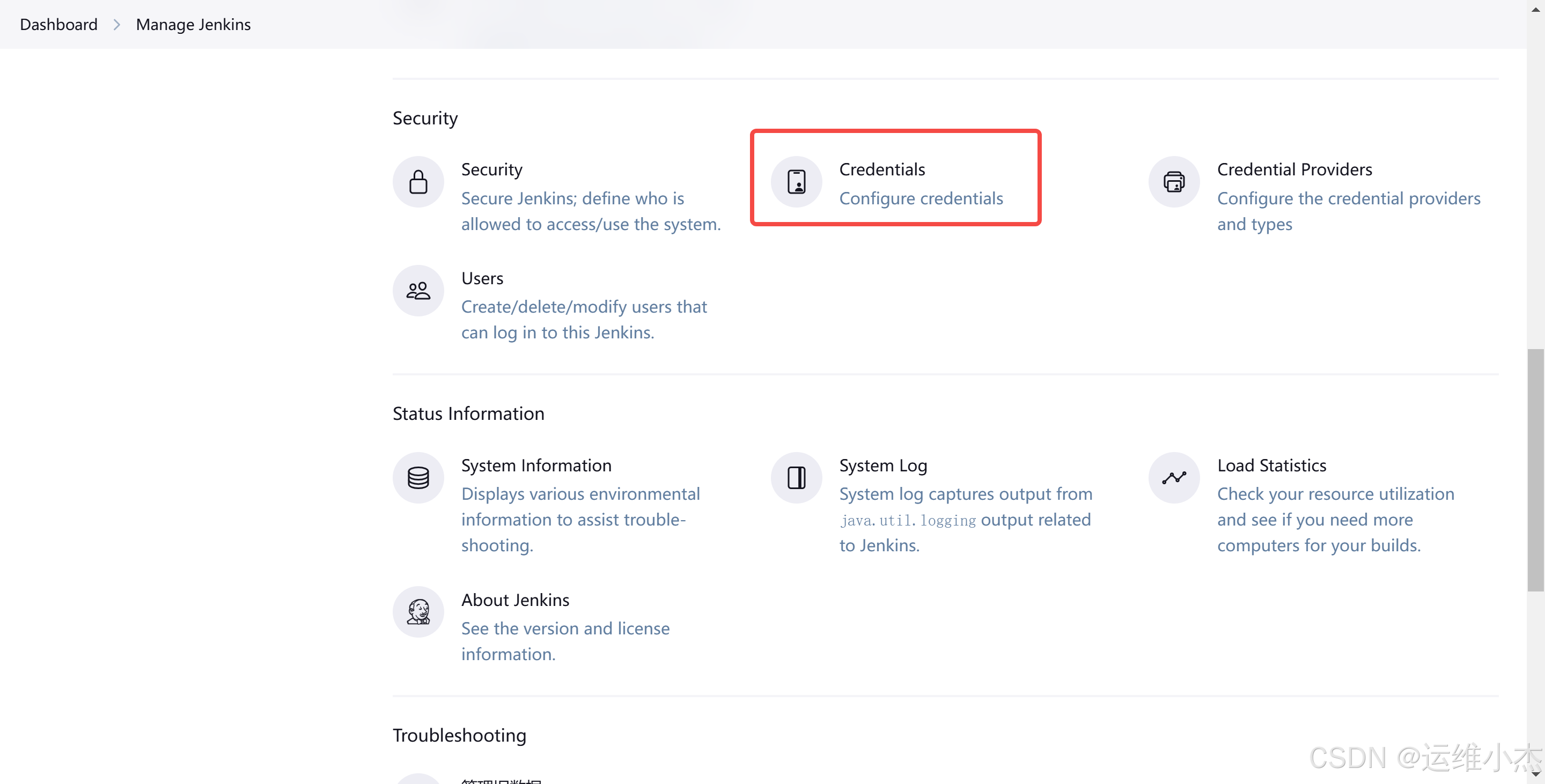Click the System Information database icon

point(418,478)
